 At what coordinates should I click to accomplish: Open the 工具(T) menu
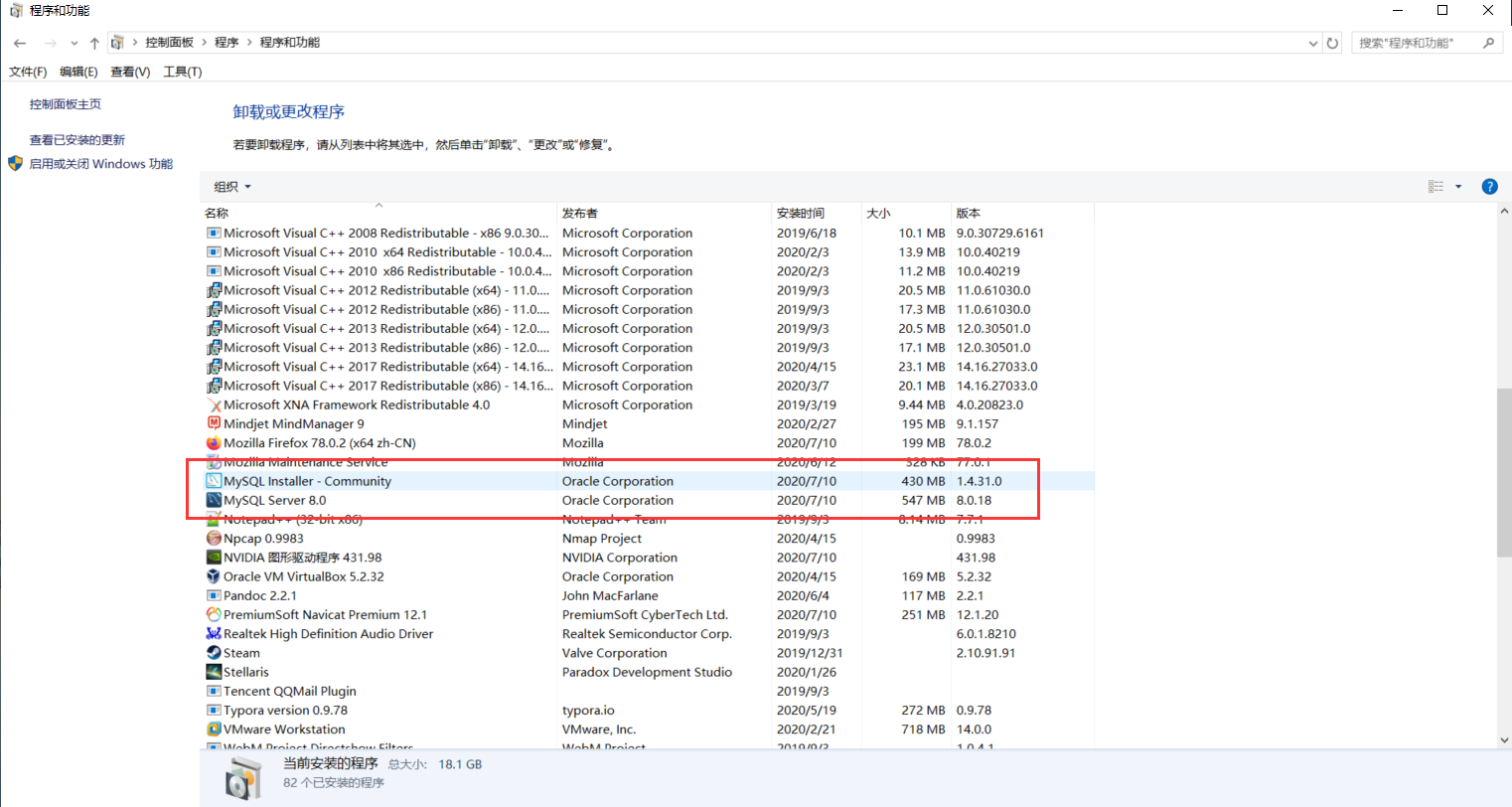183,72
